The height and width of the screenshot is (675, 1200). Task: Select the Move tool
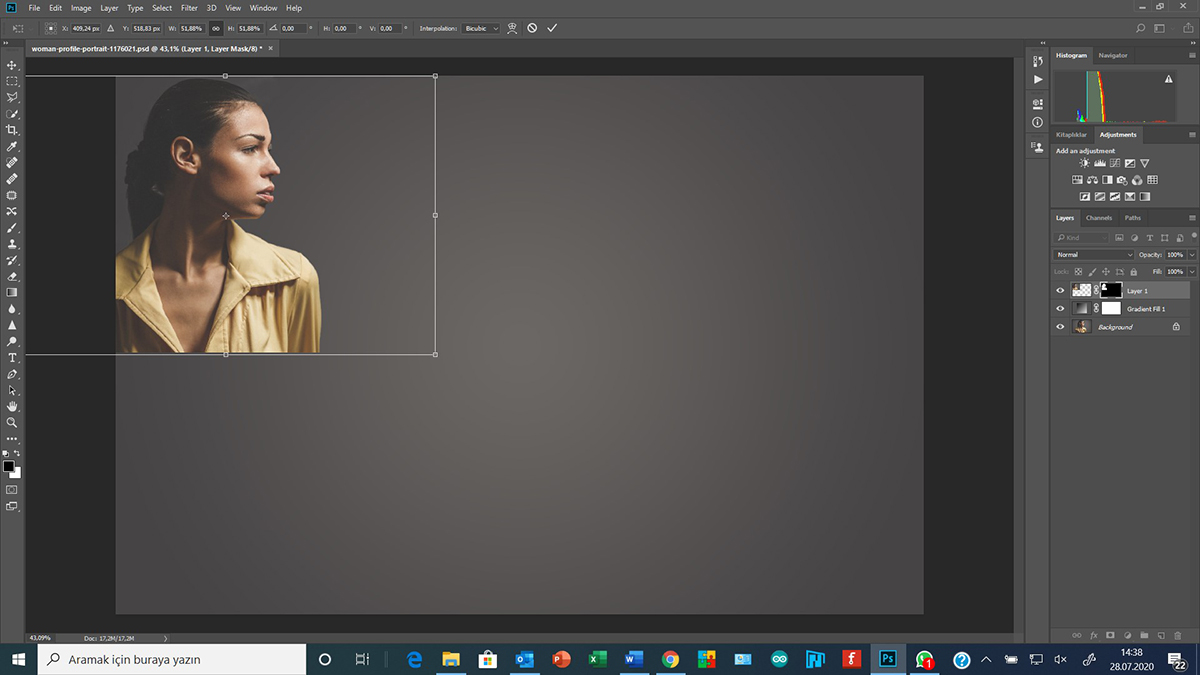[x=12, y=65]
